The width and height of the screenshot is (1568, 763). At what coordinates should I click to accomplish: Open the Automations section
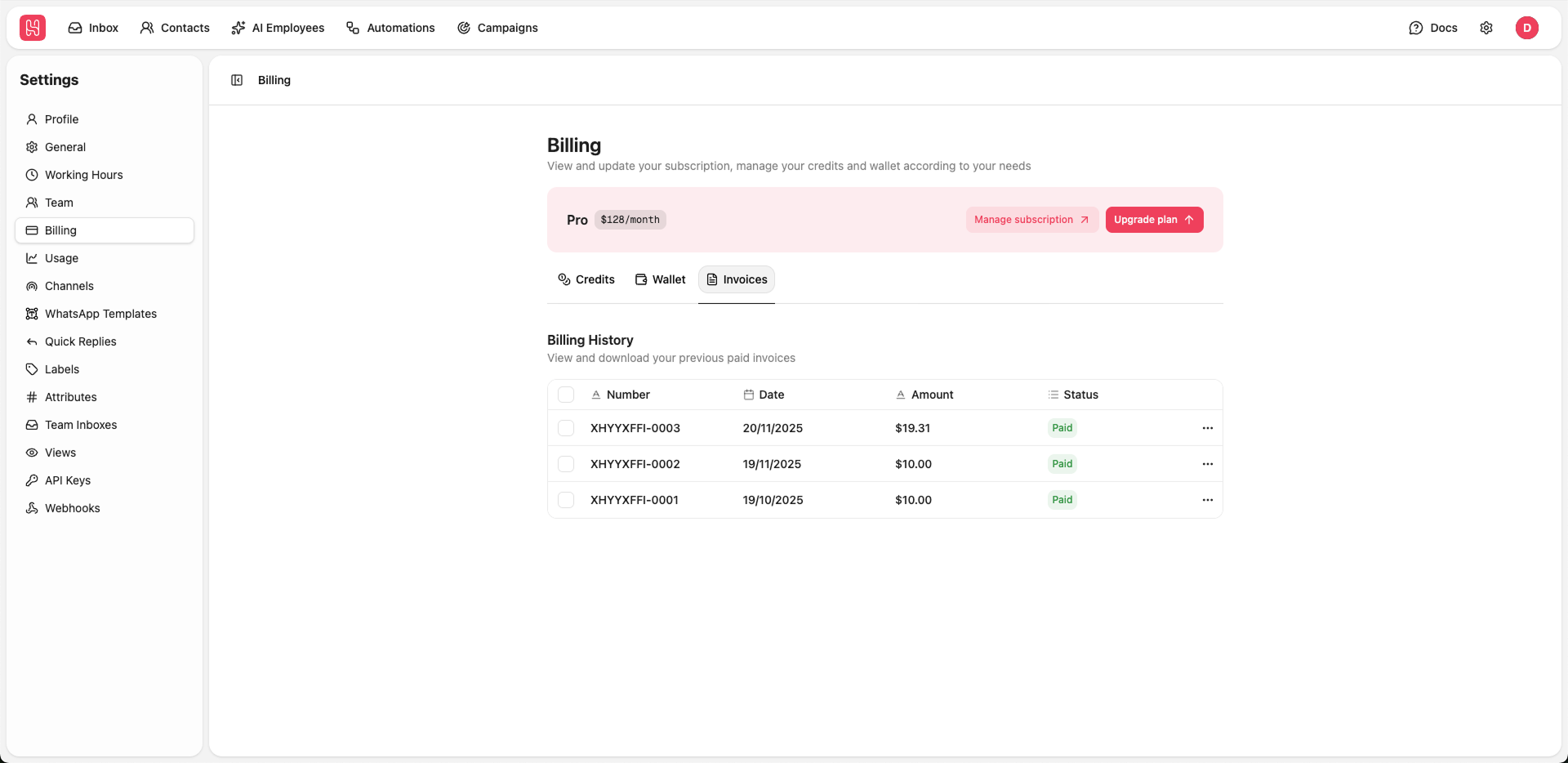390,28
